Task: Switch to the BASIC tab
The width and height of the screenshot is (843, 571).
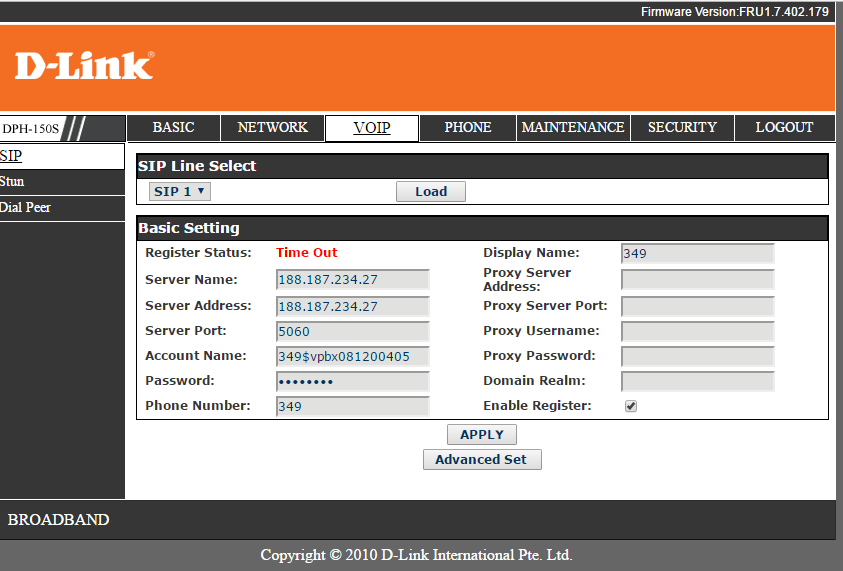Action: click(173, 128)
